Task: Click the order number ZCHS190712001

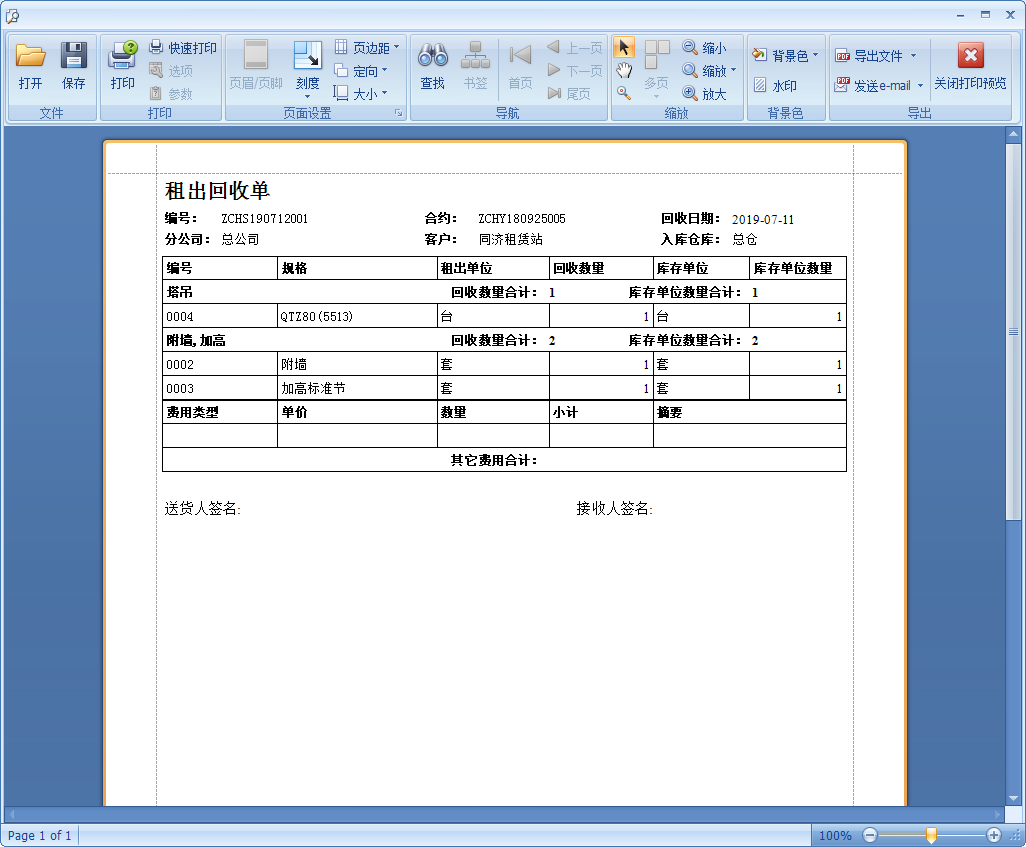Action: (264, 219)
